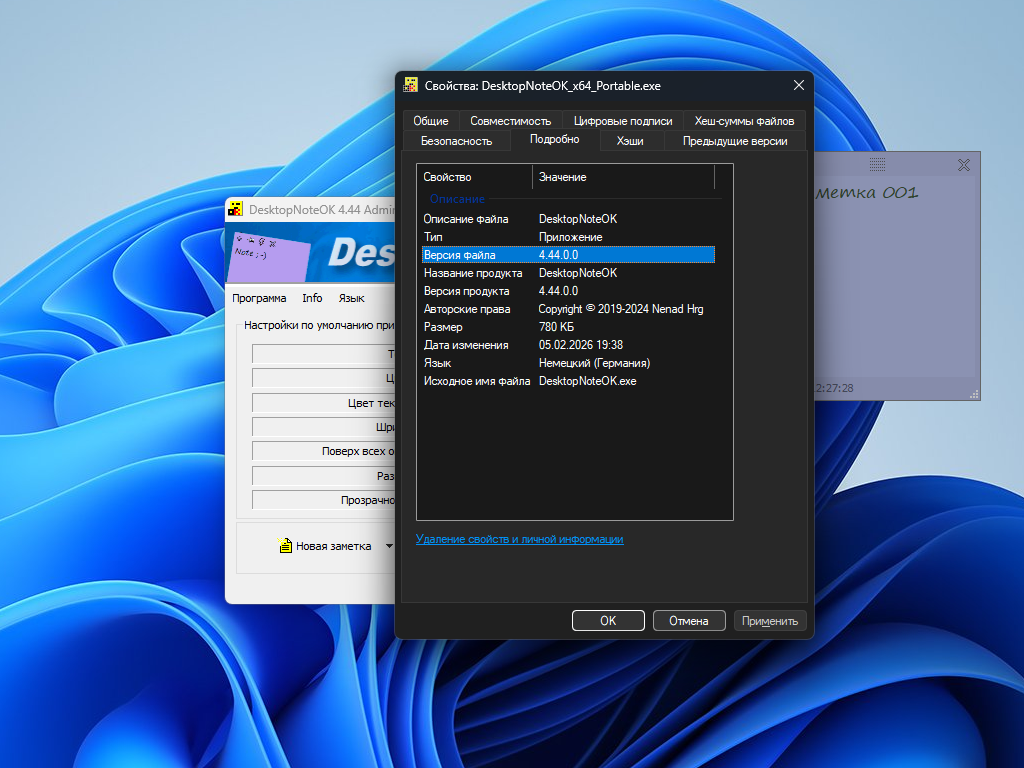Click the OK button
This screenshot has height=768, width=1024.
pos(608,620)
